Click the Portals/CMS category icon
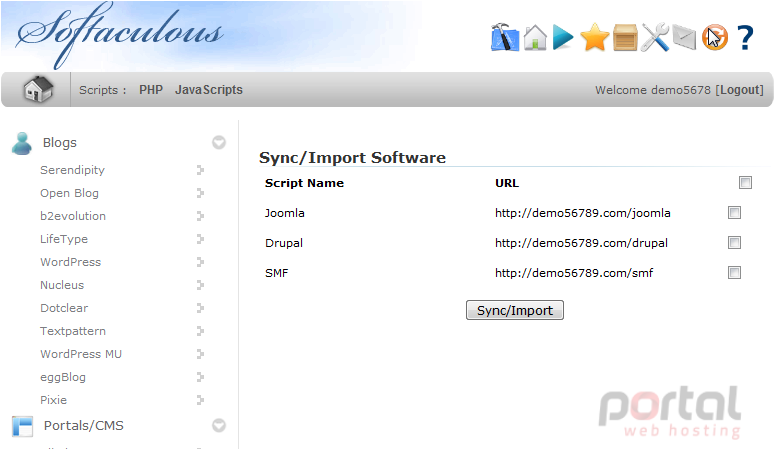 tap(22, 426)
